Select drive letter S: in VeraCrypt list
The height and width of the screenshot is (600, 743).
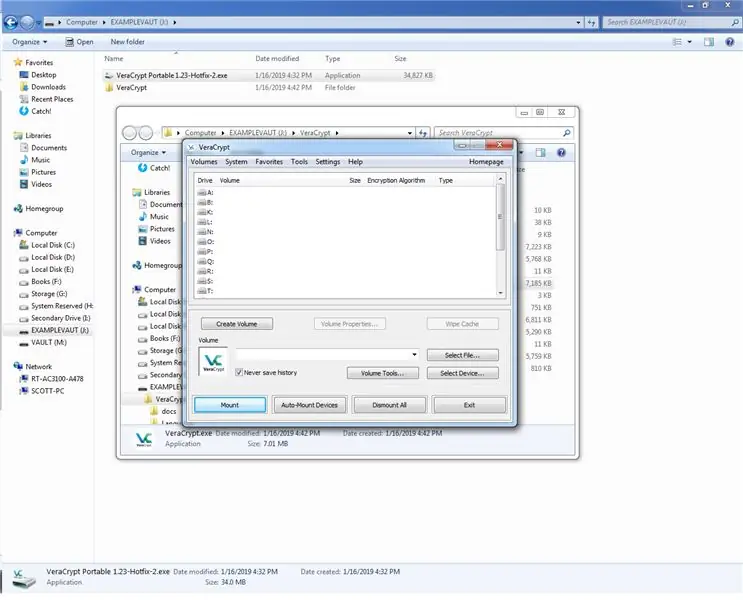pos(206,281)
